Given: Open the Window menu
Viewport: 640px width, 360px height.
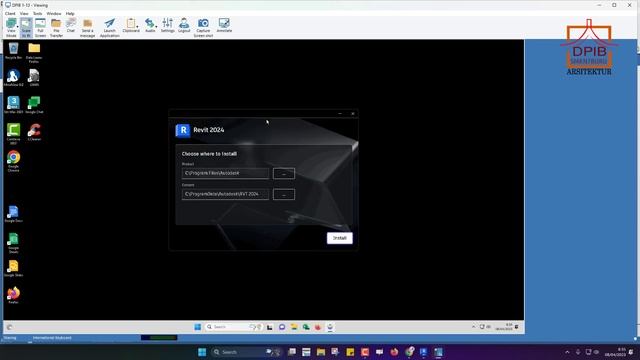Looking at the screenshot, I should (54, 13).
